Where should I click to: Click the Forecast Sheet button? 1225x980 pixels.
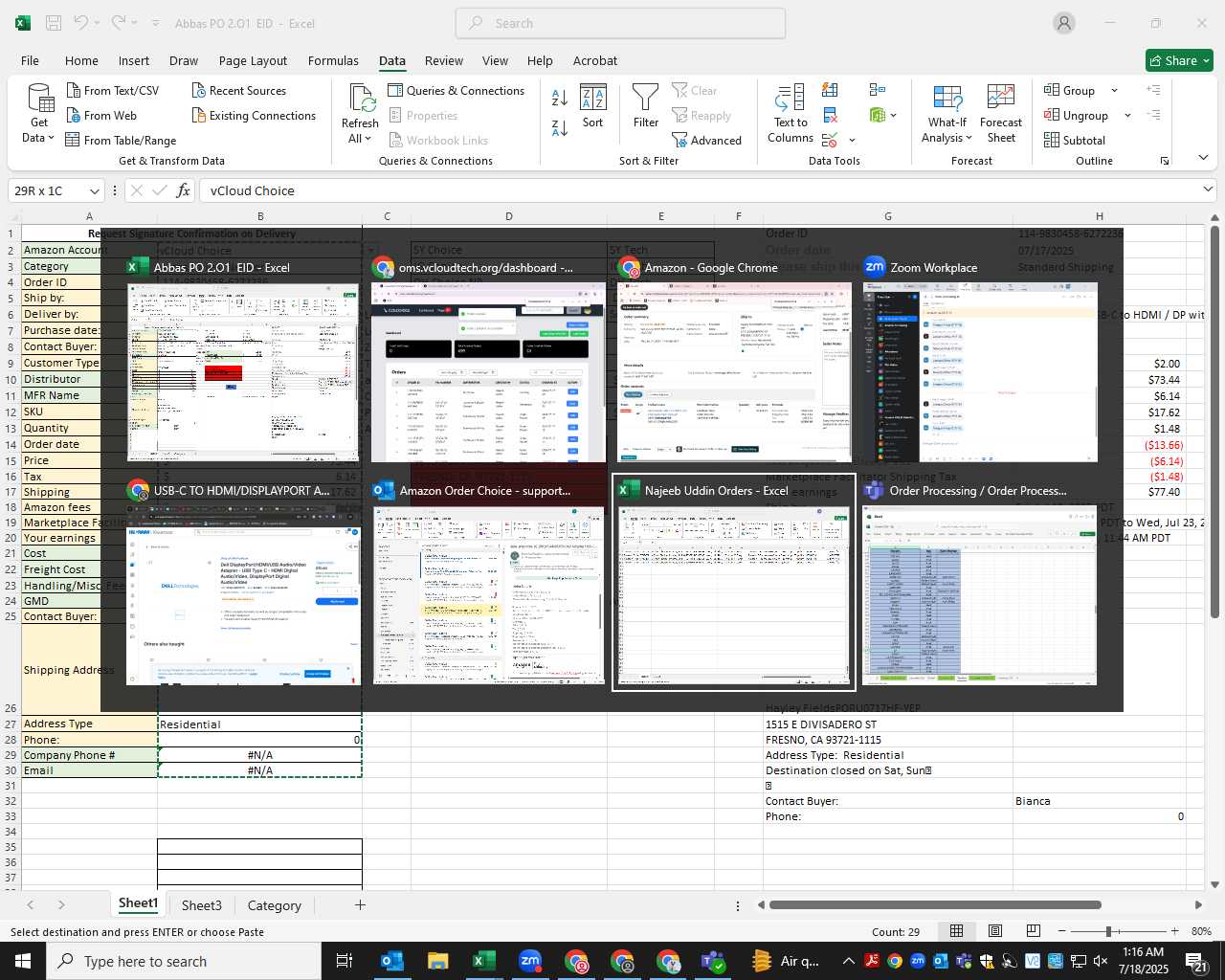click(1001, 113)
